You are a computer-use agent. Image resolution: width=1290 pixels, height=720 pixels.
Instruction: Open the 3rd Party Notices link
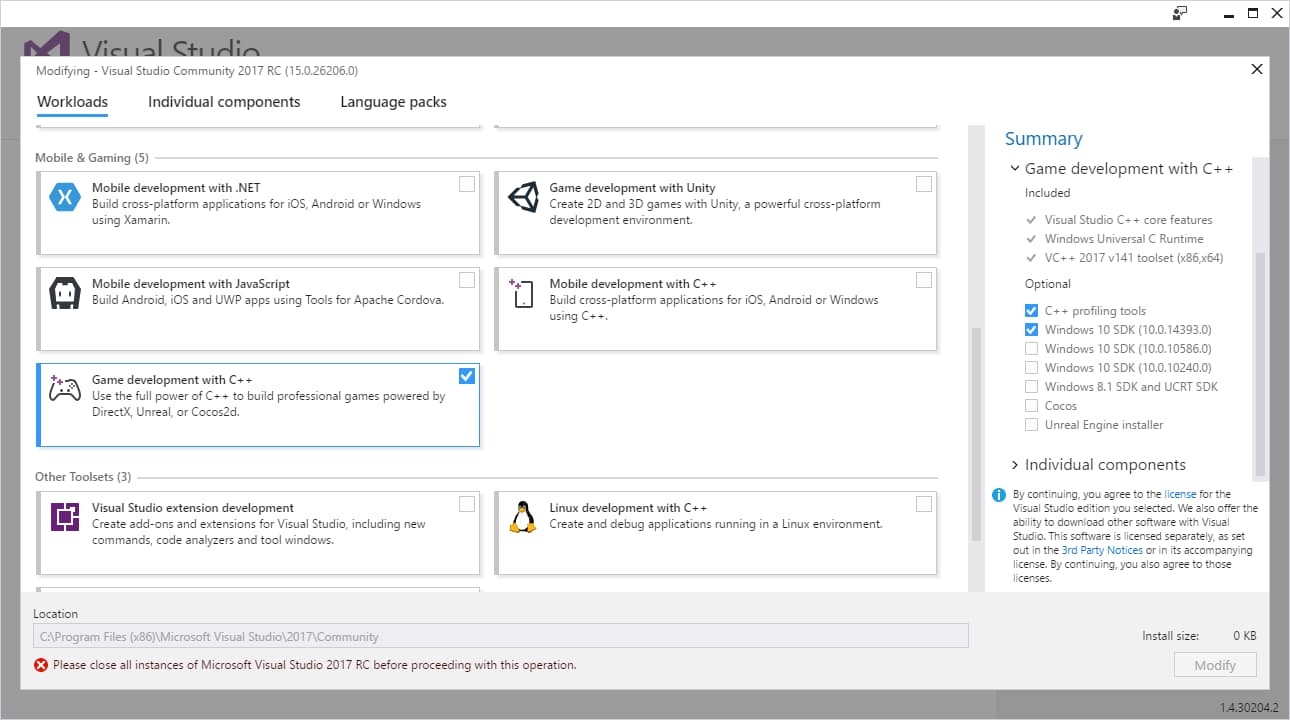(1102, 550)
